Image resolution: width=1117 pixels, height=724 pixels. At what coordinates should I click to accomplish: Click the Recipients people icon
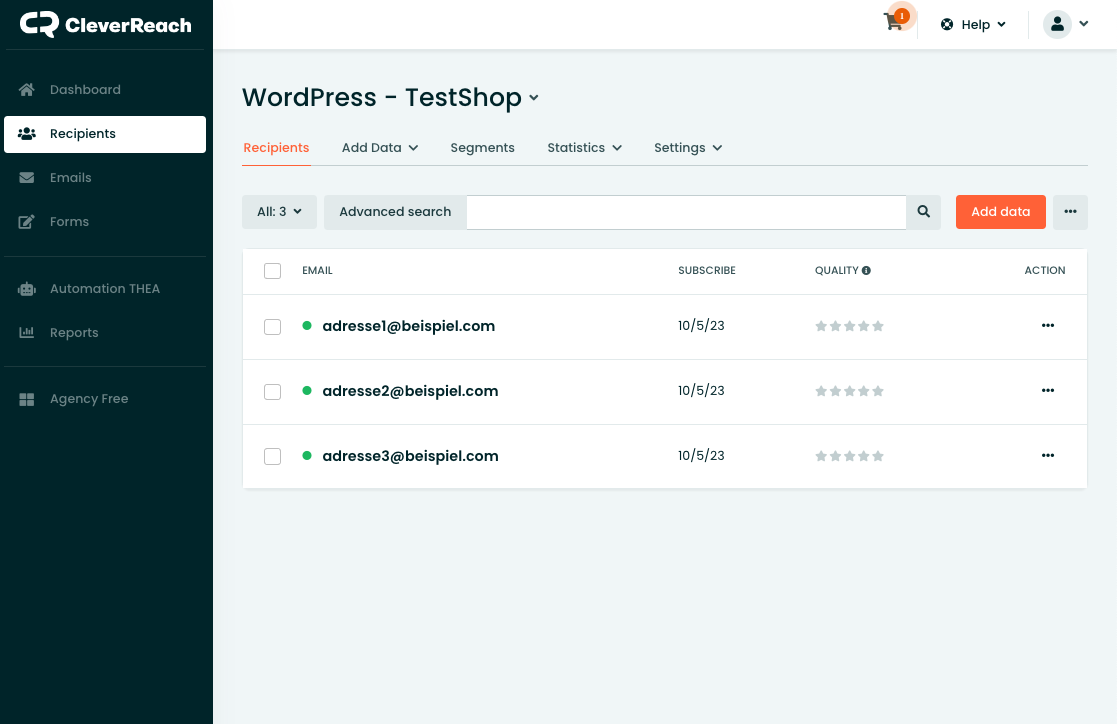click(26, 134)
